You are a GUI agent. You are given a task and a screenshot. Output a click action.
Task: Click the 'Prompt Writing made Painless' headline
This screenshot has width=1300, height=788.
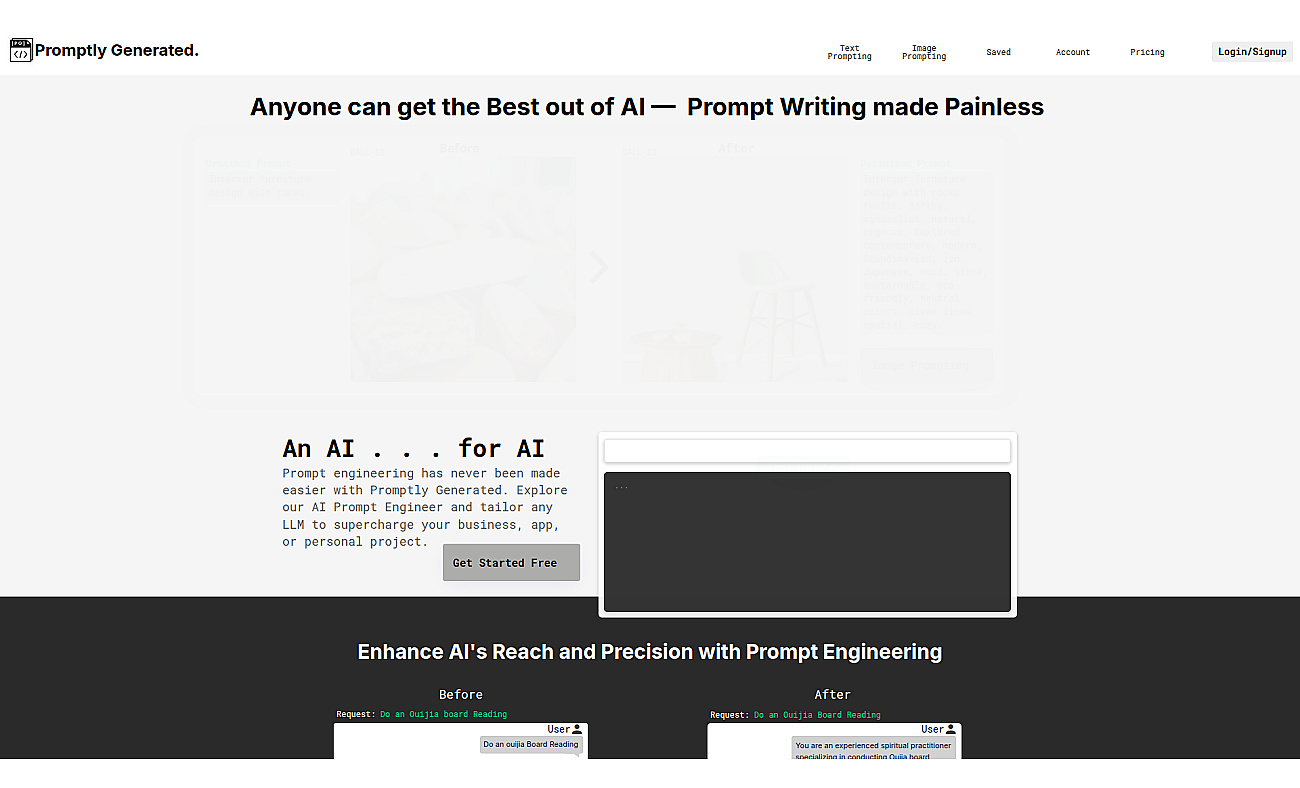866,107
